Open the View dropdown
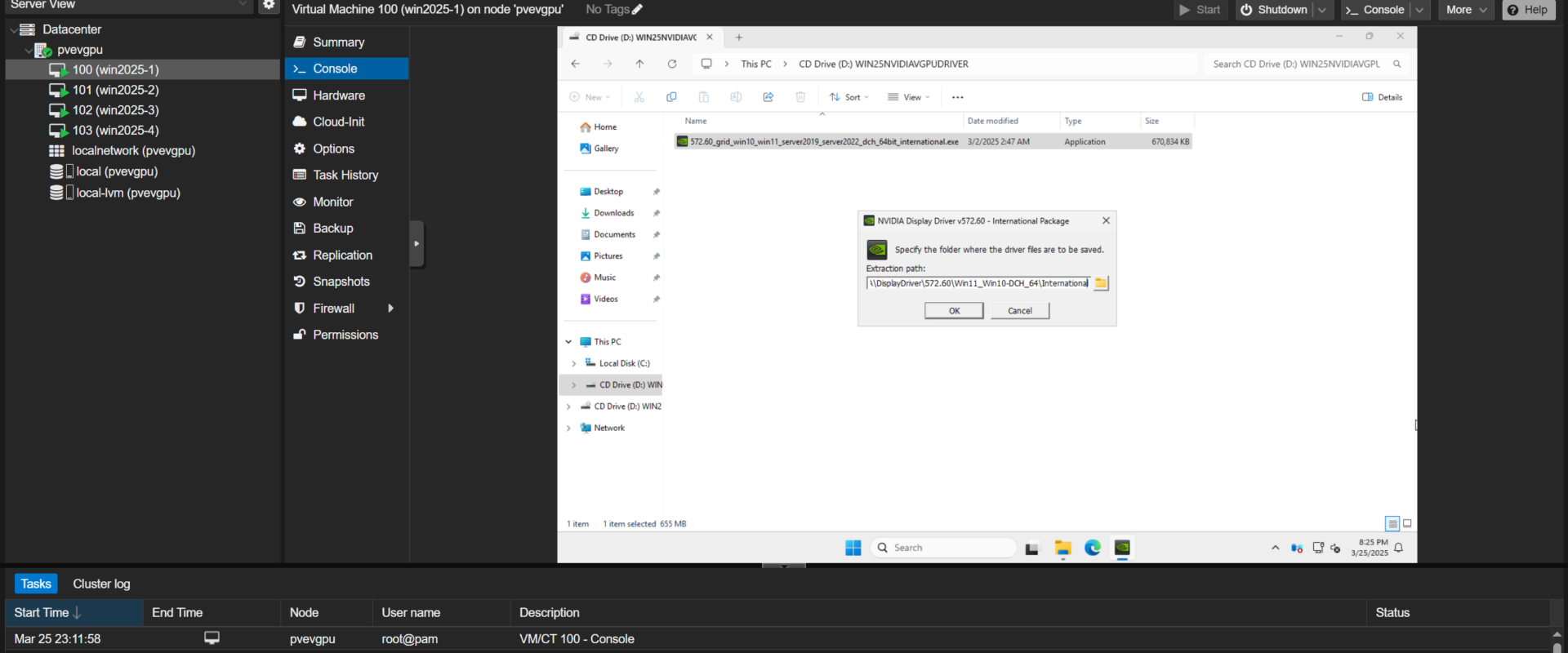Image resolution: width=1568 pixels, height=653 pixels. [908, 97]
